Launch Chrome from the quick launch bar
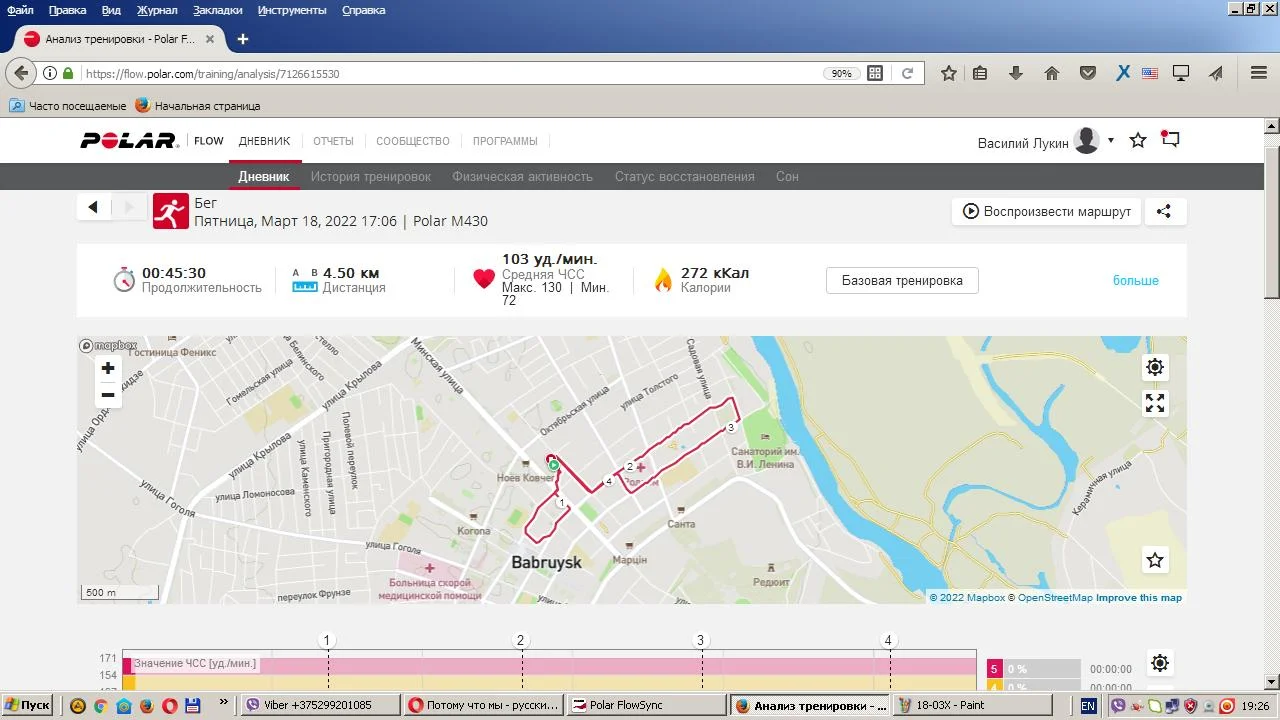The image size is (1280, 720). 100,705
